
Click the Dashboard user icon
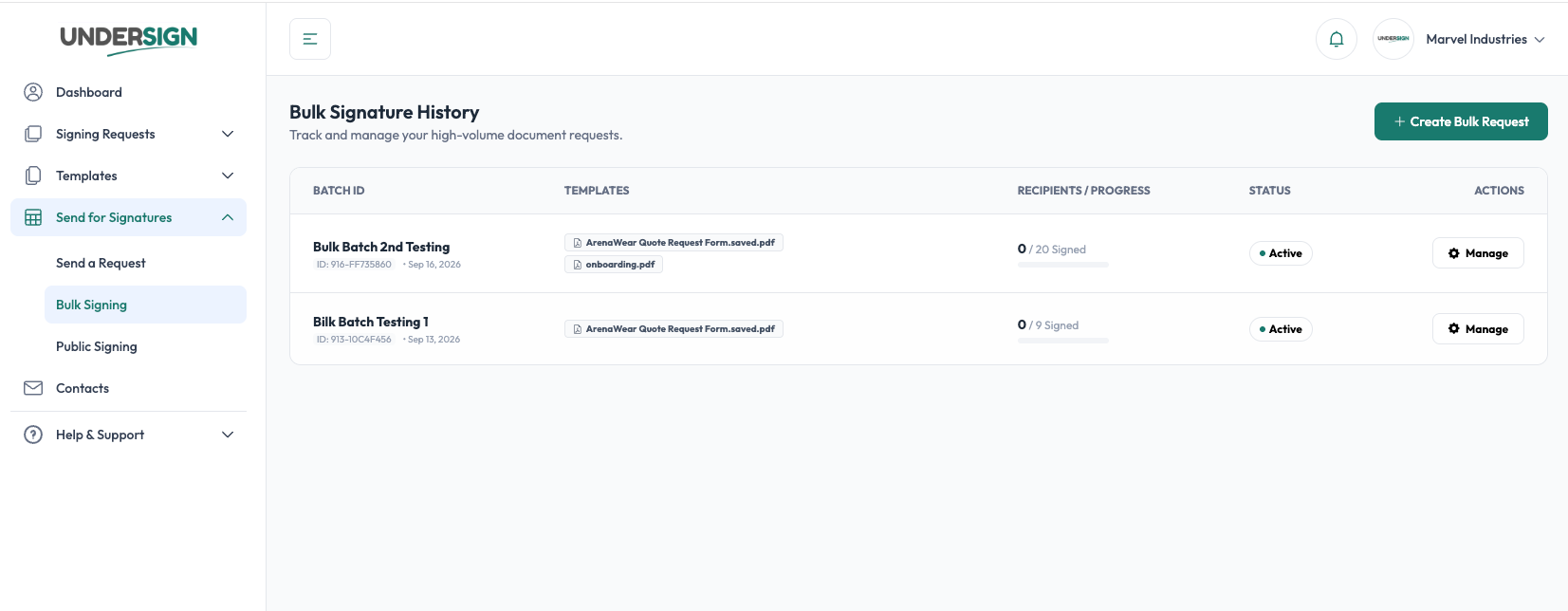(33, 92)
